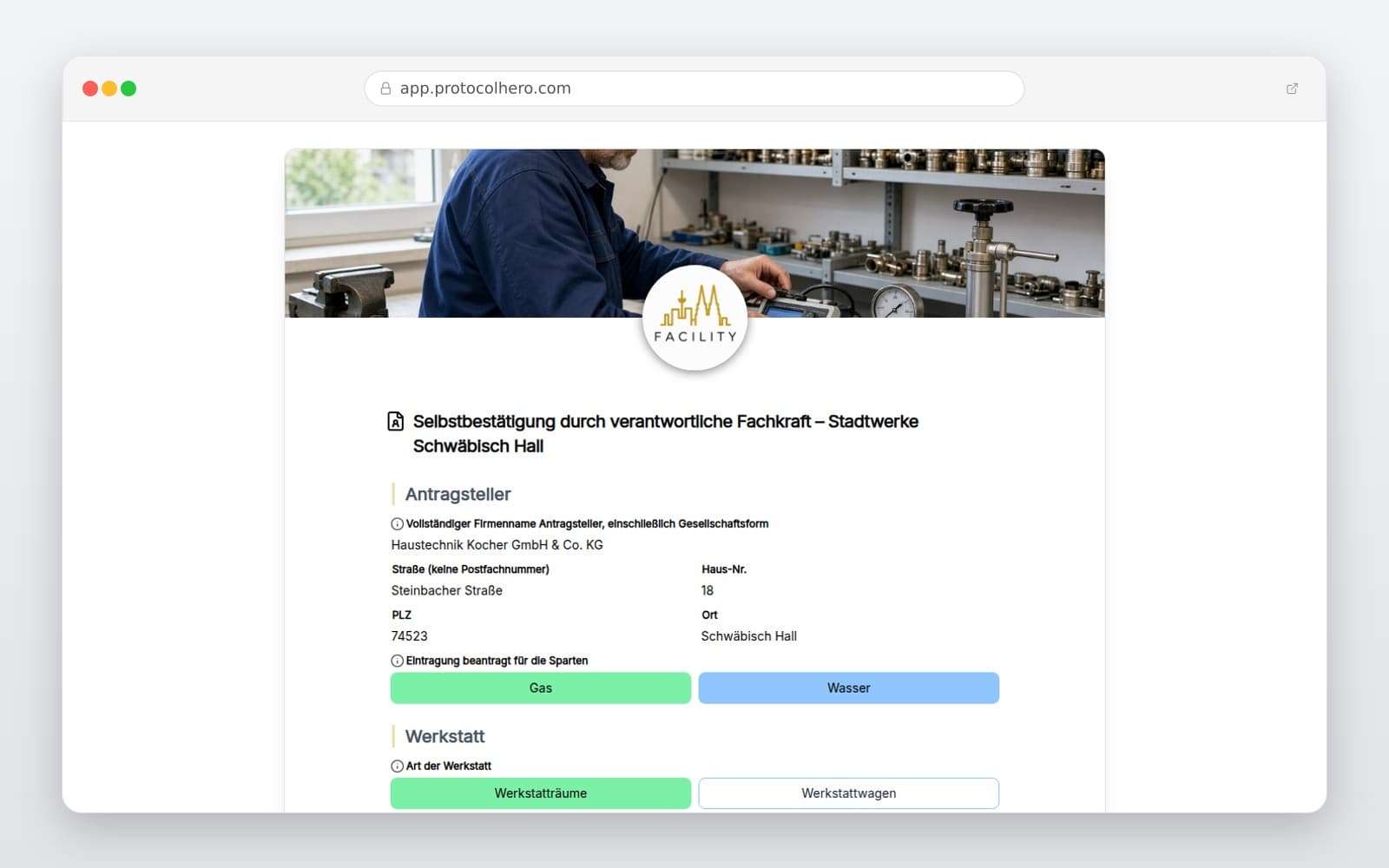Click the info icon next to Art der Werkstatt
The image size is (1389, 868).
tap(397, 766)
